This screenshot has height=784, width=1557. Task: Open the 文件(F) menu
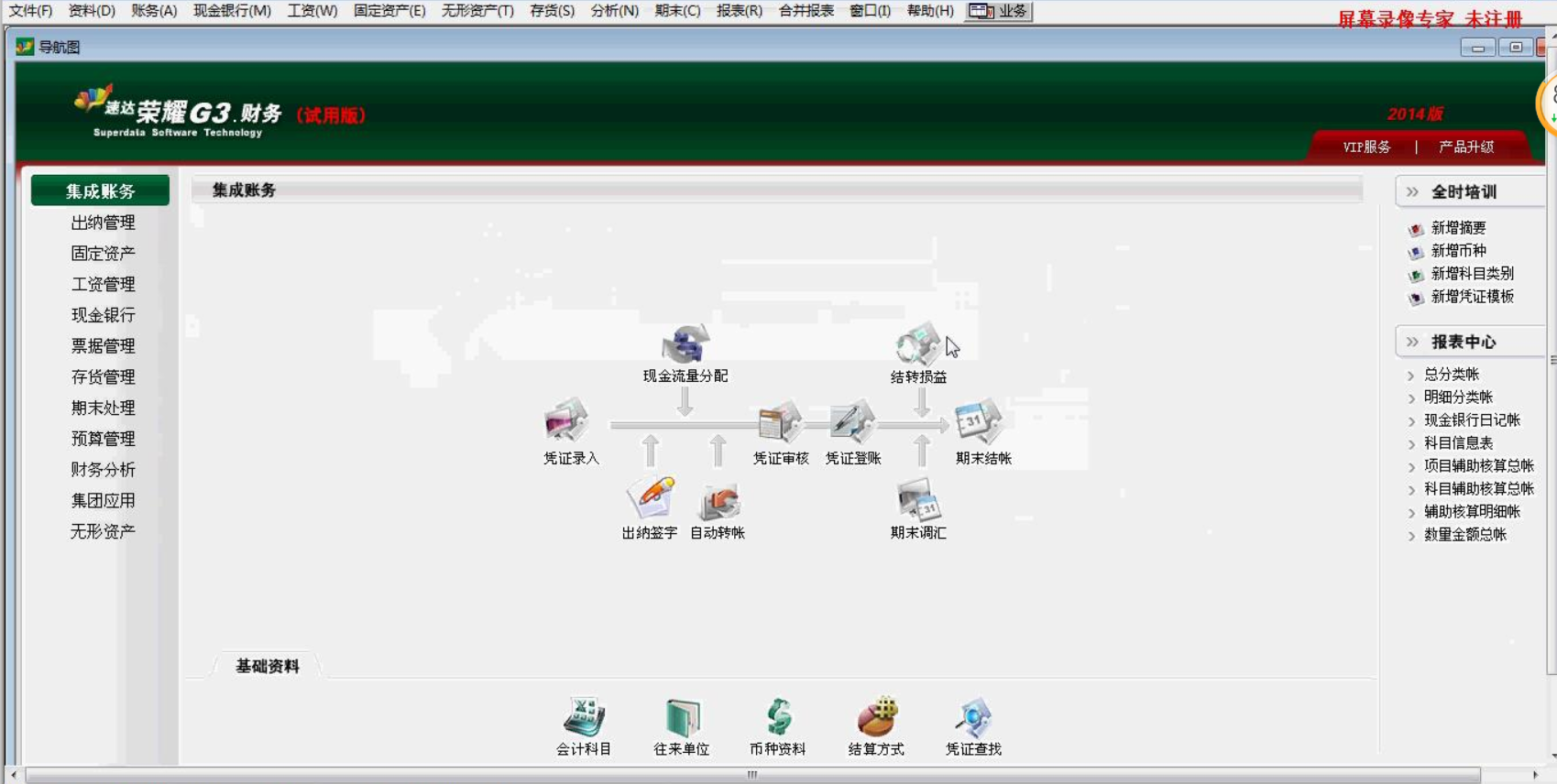pyautogui.click(x=30, y=11)
